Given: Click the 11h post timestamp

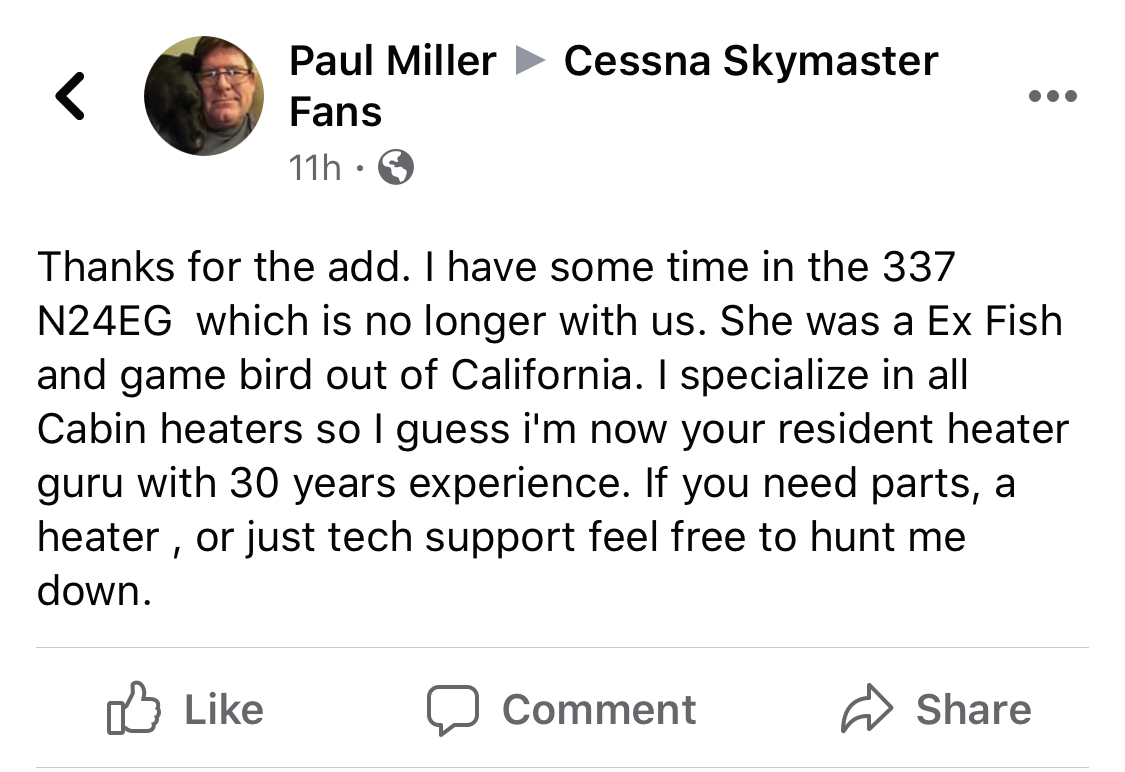Looking at the screenshot, I should tap(314, 168).
